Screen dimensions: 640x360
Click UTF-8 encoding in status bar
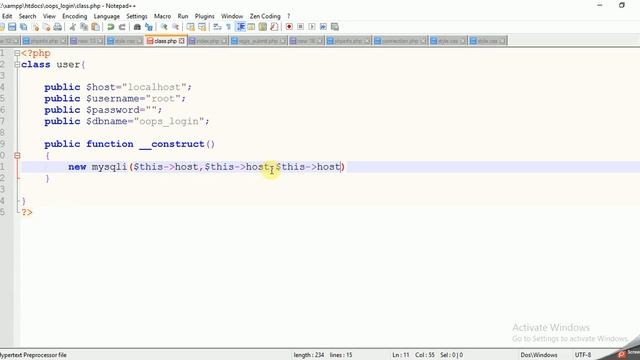pos(583,355)
